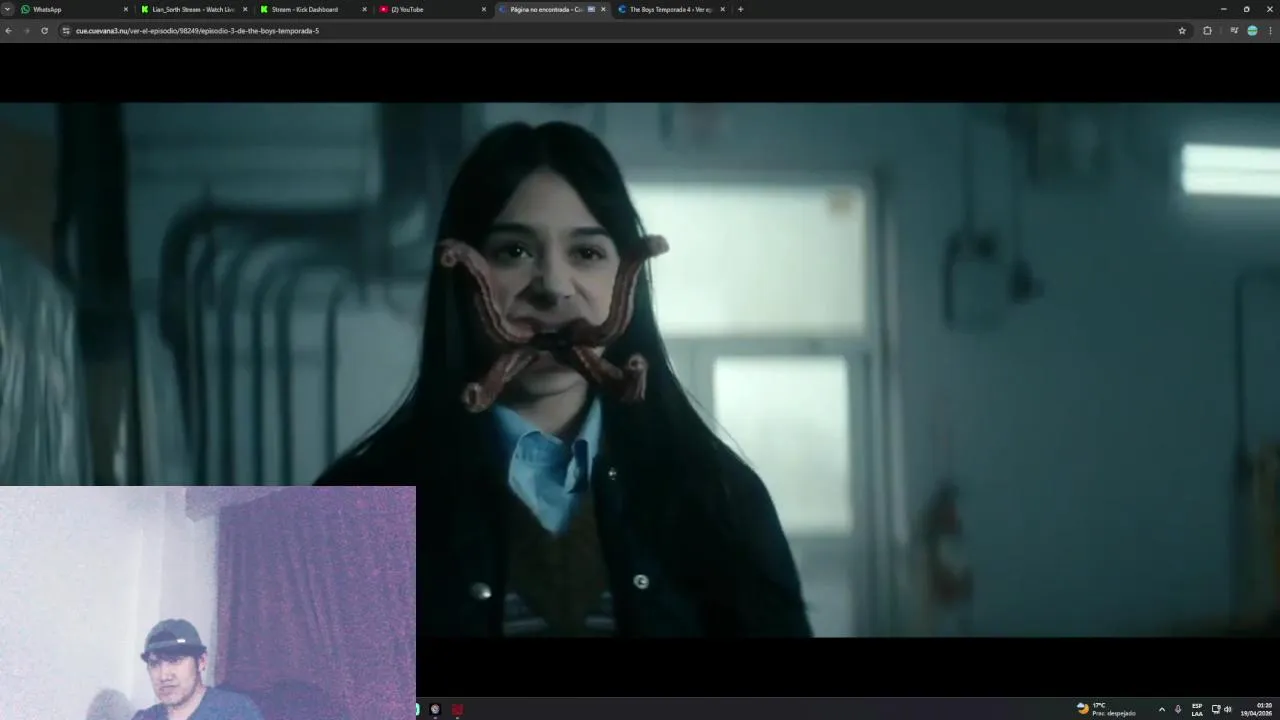Reload the current page
The height and width of the screenshot is (720, 1280).
(44, 31)
